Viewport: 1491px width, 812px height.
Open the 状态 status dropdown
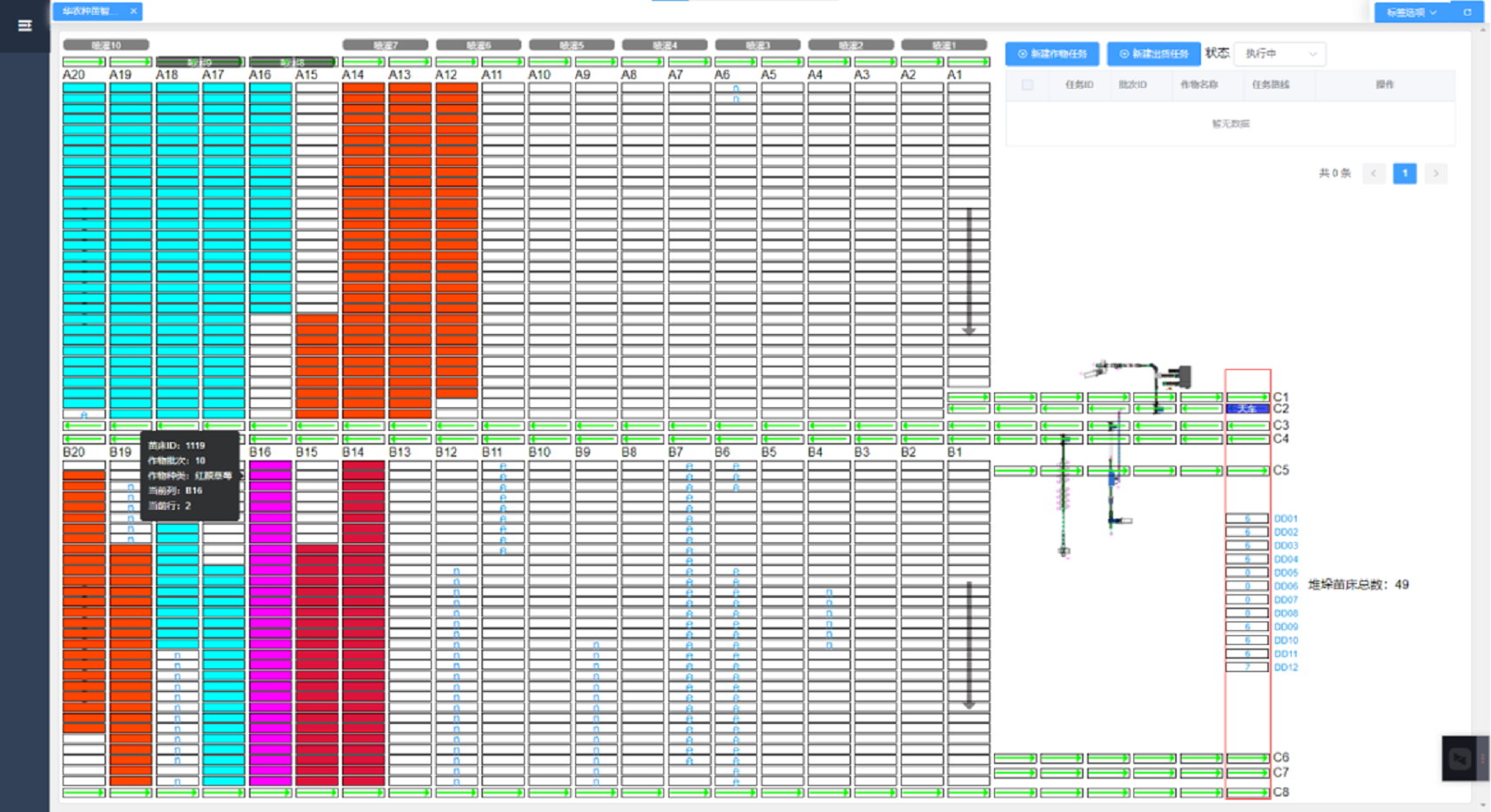click(x=1279, y=54)
